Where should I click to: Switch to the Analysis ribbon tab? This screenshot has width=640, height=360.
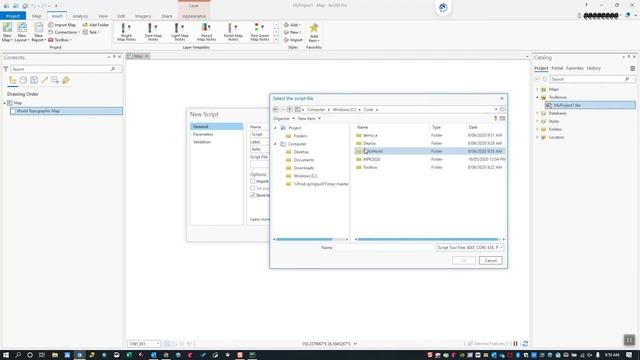(x=80, y=16)
